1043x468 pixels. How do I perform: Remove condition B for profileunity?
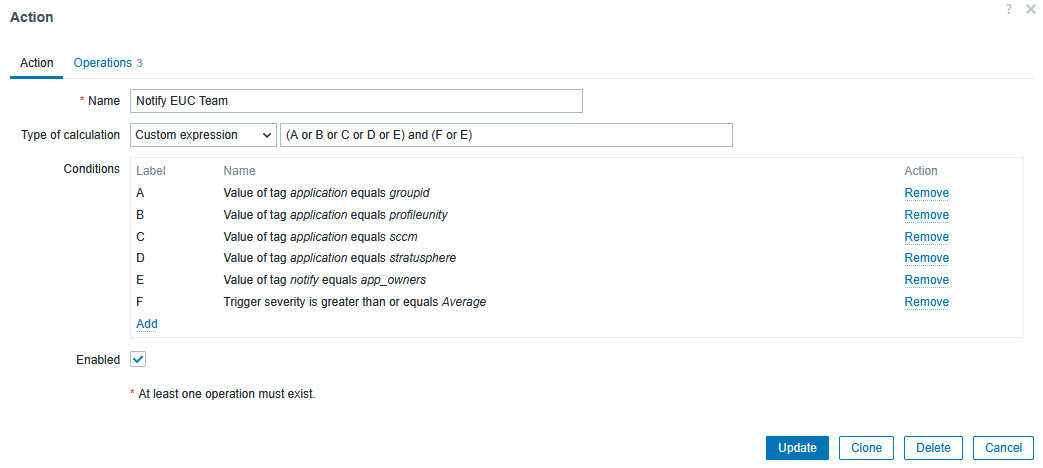[926, 215]
